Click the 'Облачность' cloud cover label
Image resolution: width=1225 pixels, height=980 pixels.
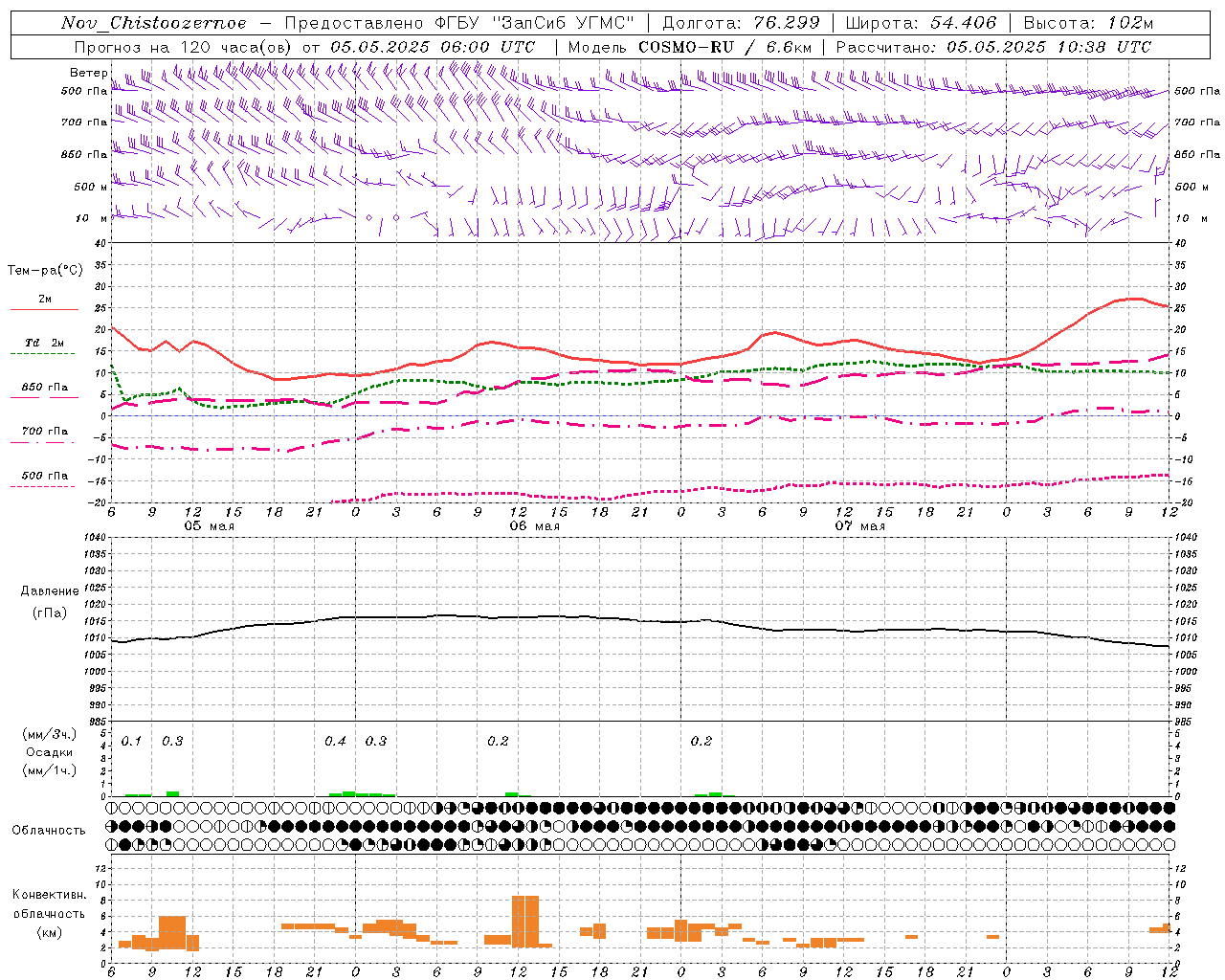[x=49, y=831]
